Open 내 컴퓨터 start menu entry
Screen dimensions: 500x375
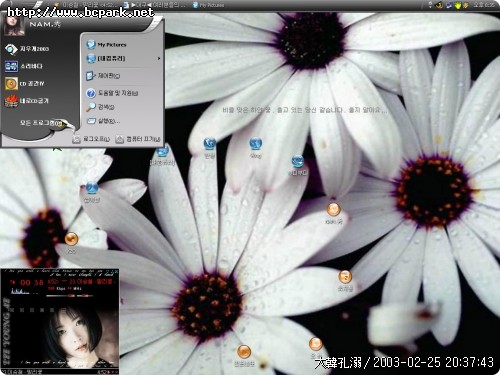106,58
